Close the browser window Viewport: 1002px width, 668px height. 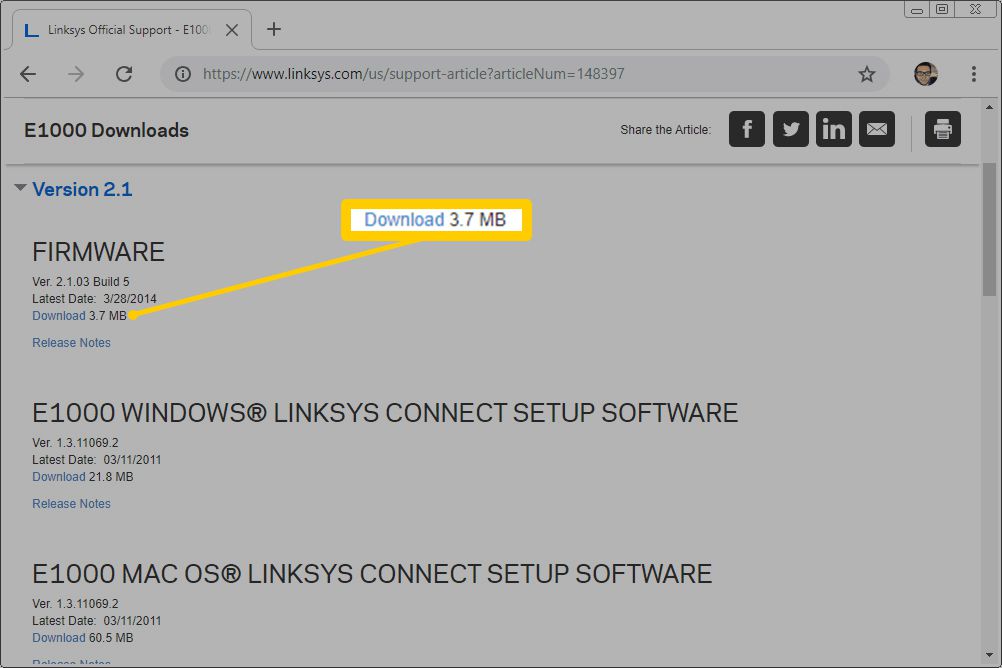coord(975,9)
